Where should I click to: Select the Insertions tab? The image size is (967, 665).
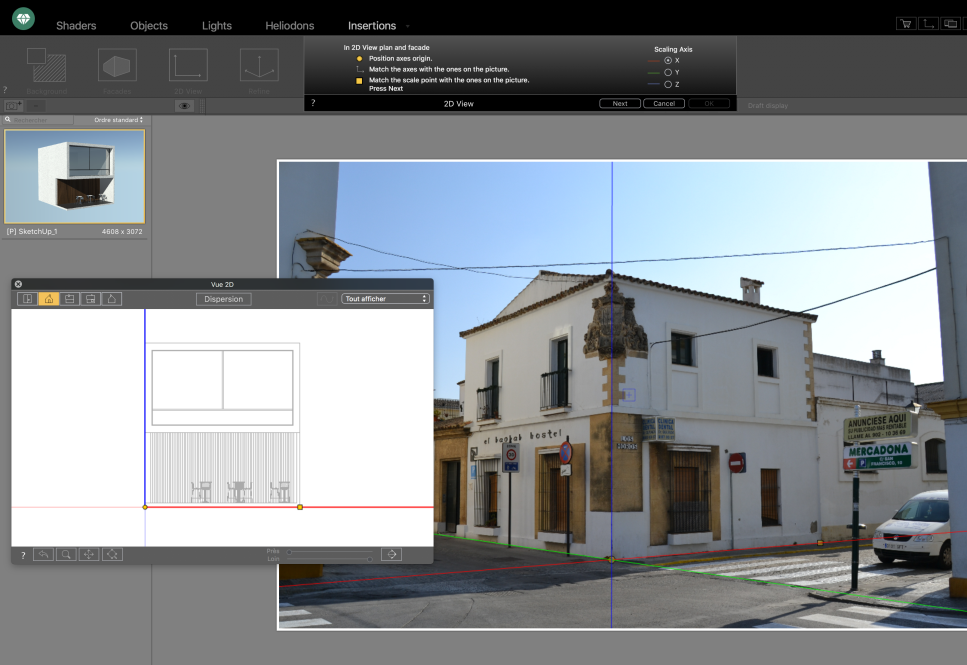point(372,25)
